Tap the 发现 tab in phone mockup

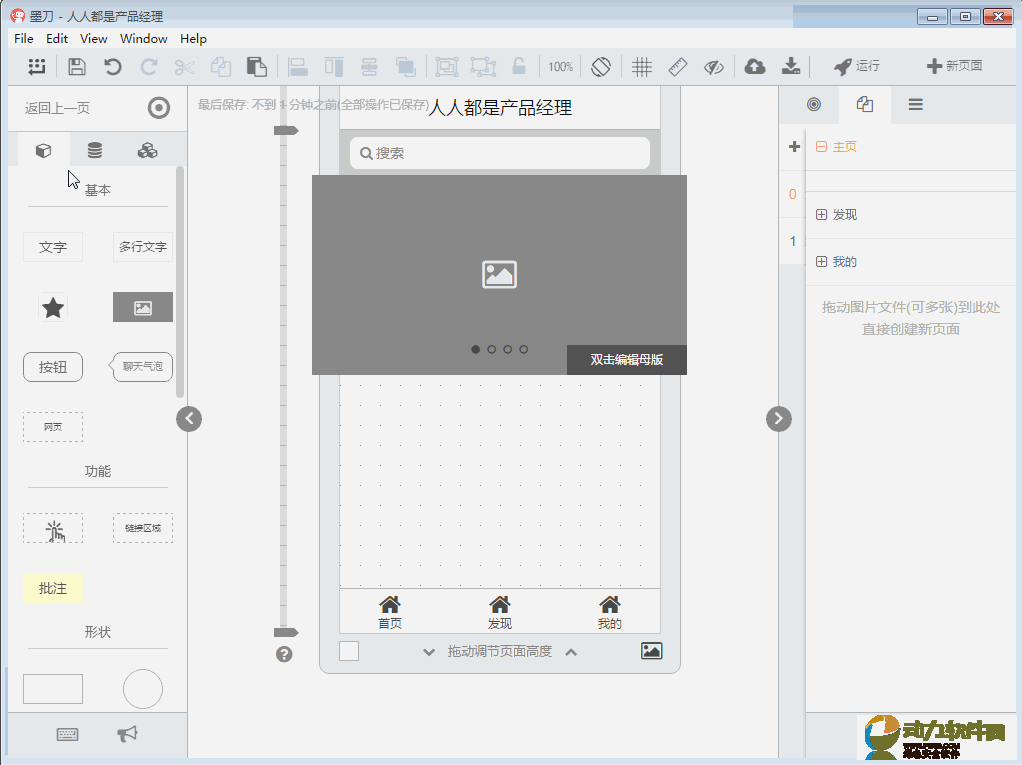[500, 613]
